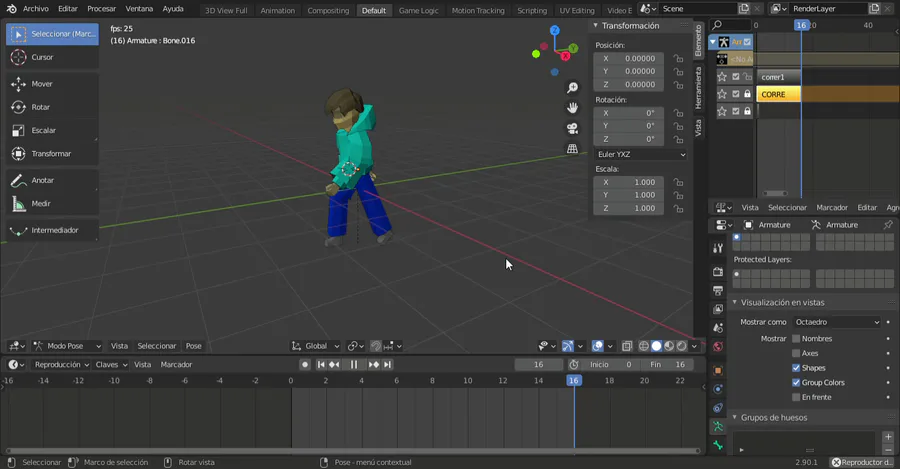Click timeline horizontal scrollbar
Viewport: 900px width, 469px height.
tap(352, 451)
